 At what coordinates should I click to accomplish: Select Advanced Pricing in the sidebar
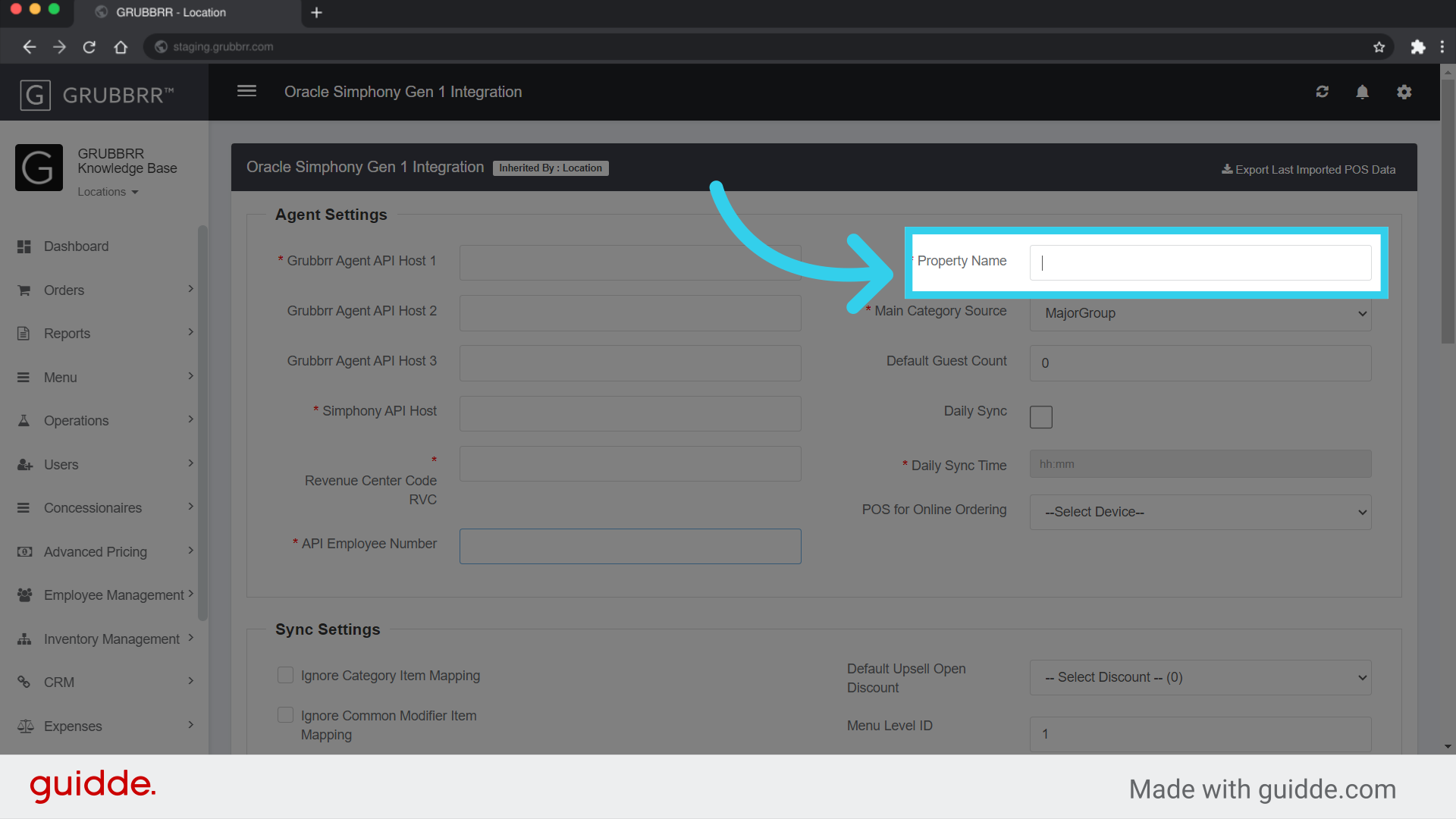point(96,552)
